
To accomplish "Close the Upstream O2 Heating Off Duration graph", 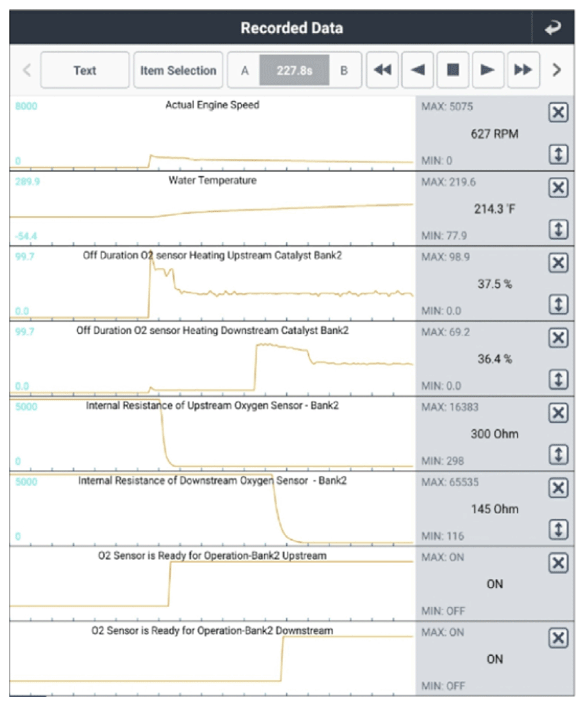I will [558, 262].
